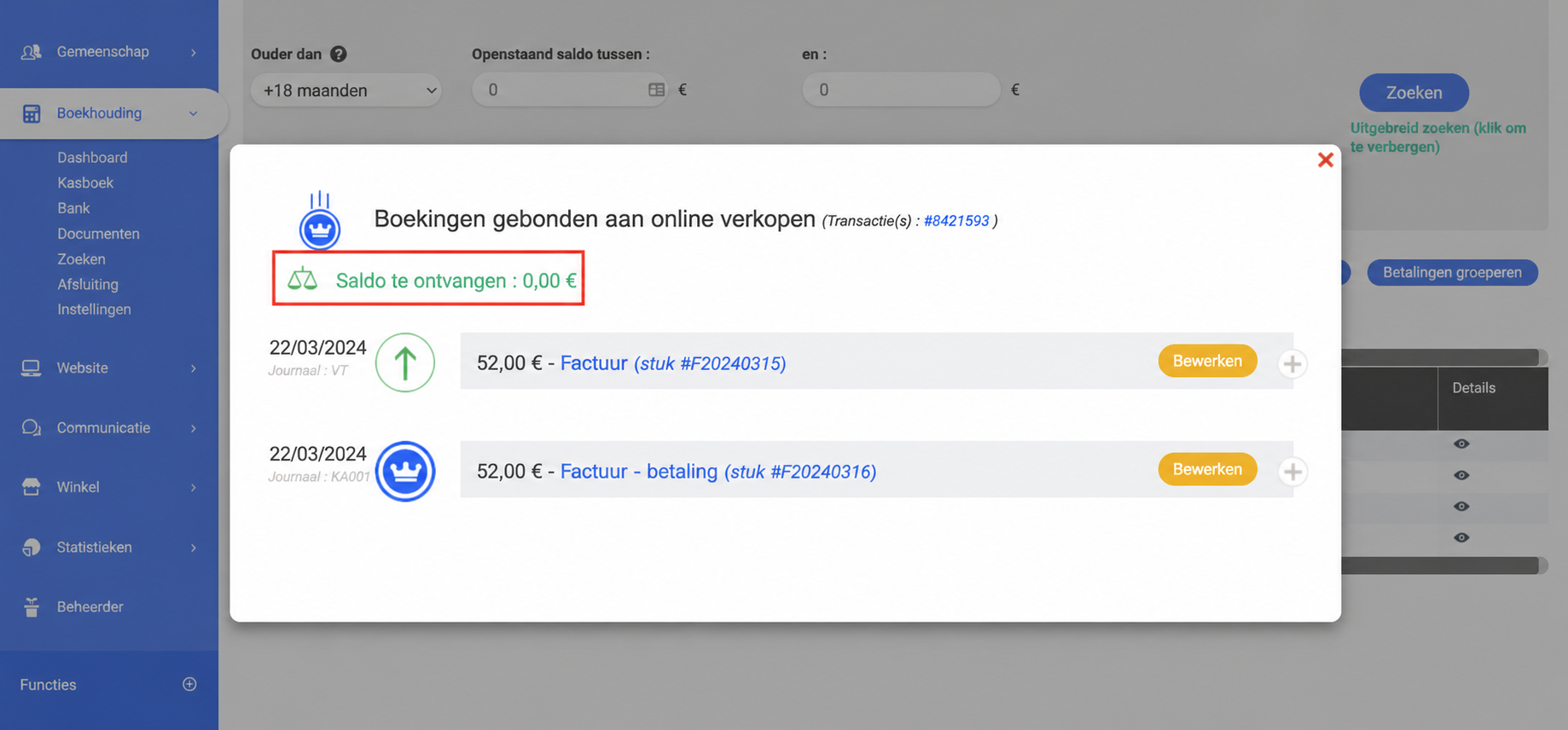Click the Beheerder icon in sidebar
Image resolution: width=1568 pixels, height=730 pixels.
[x=32, y=607]
